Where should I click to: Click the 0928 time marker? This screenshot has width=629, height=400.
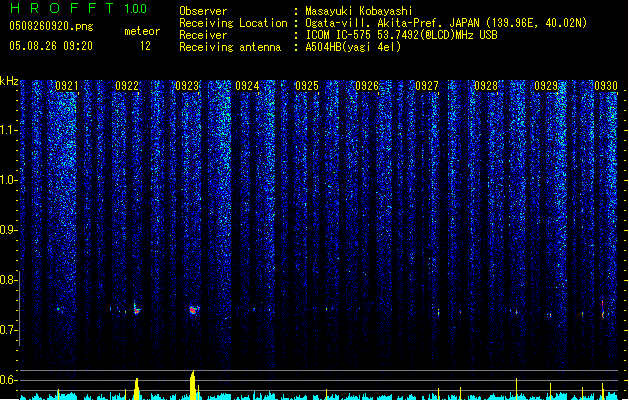(486, 86)
